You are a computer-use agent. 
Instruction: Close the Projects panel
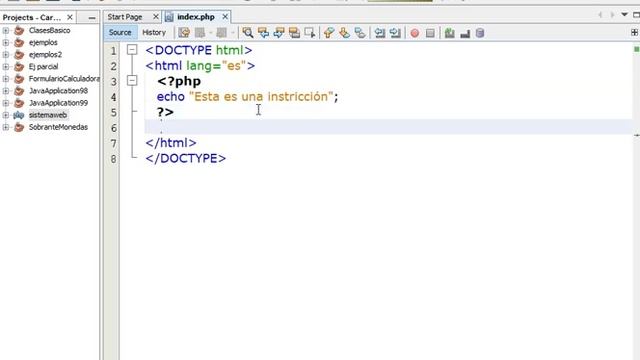[70, 17]
